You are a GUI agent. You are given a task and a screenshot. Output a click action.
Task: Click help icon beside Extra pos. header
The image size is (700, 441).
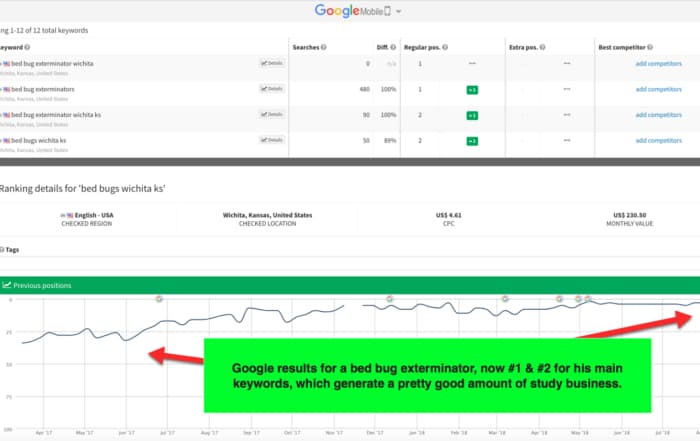pos(543,47)
